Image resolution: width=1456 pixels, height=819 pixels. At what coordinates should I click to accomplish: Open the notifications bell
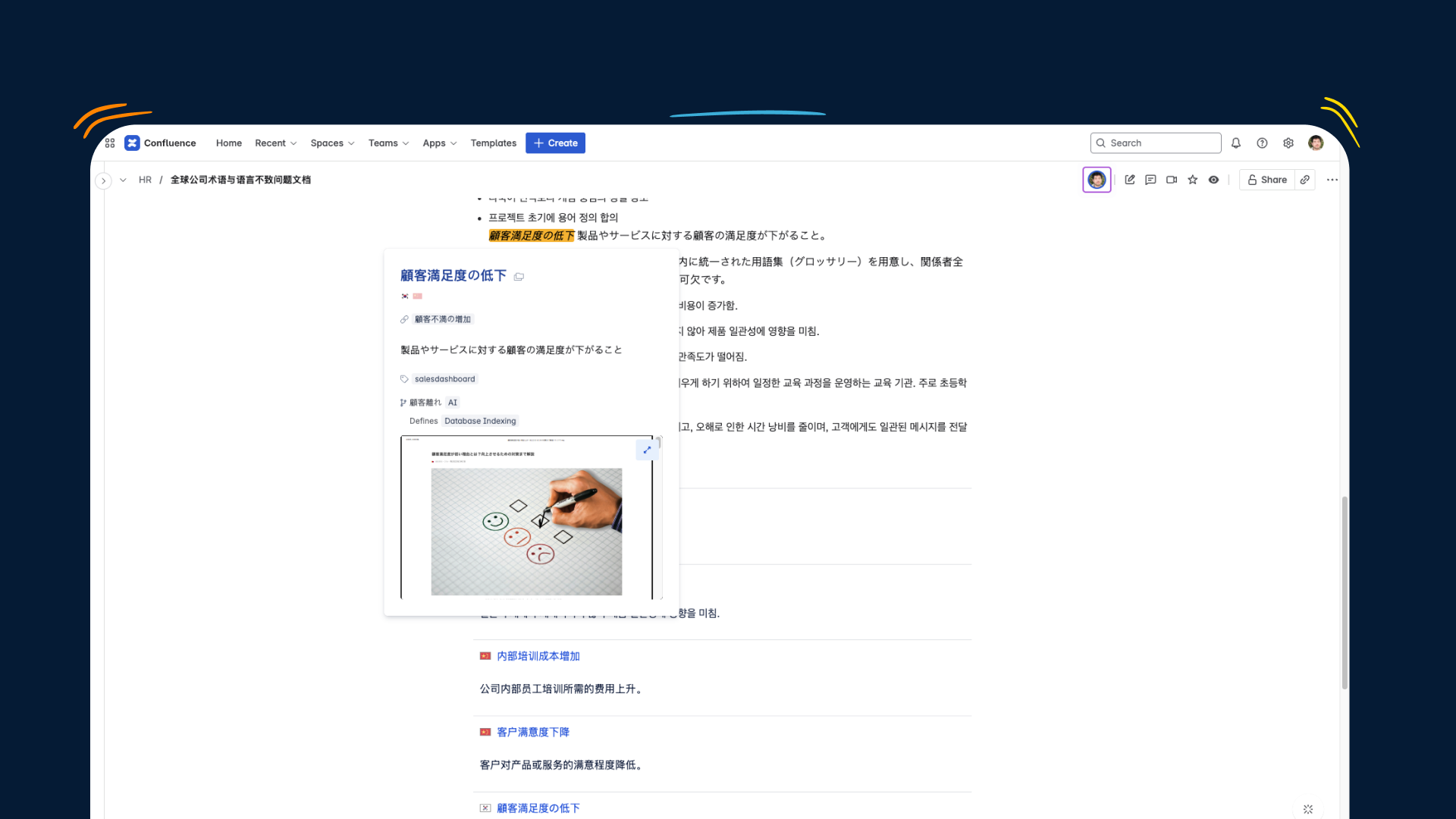pyautogui.click(x=1236, y=143)
